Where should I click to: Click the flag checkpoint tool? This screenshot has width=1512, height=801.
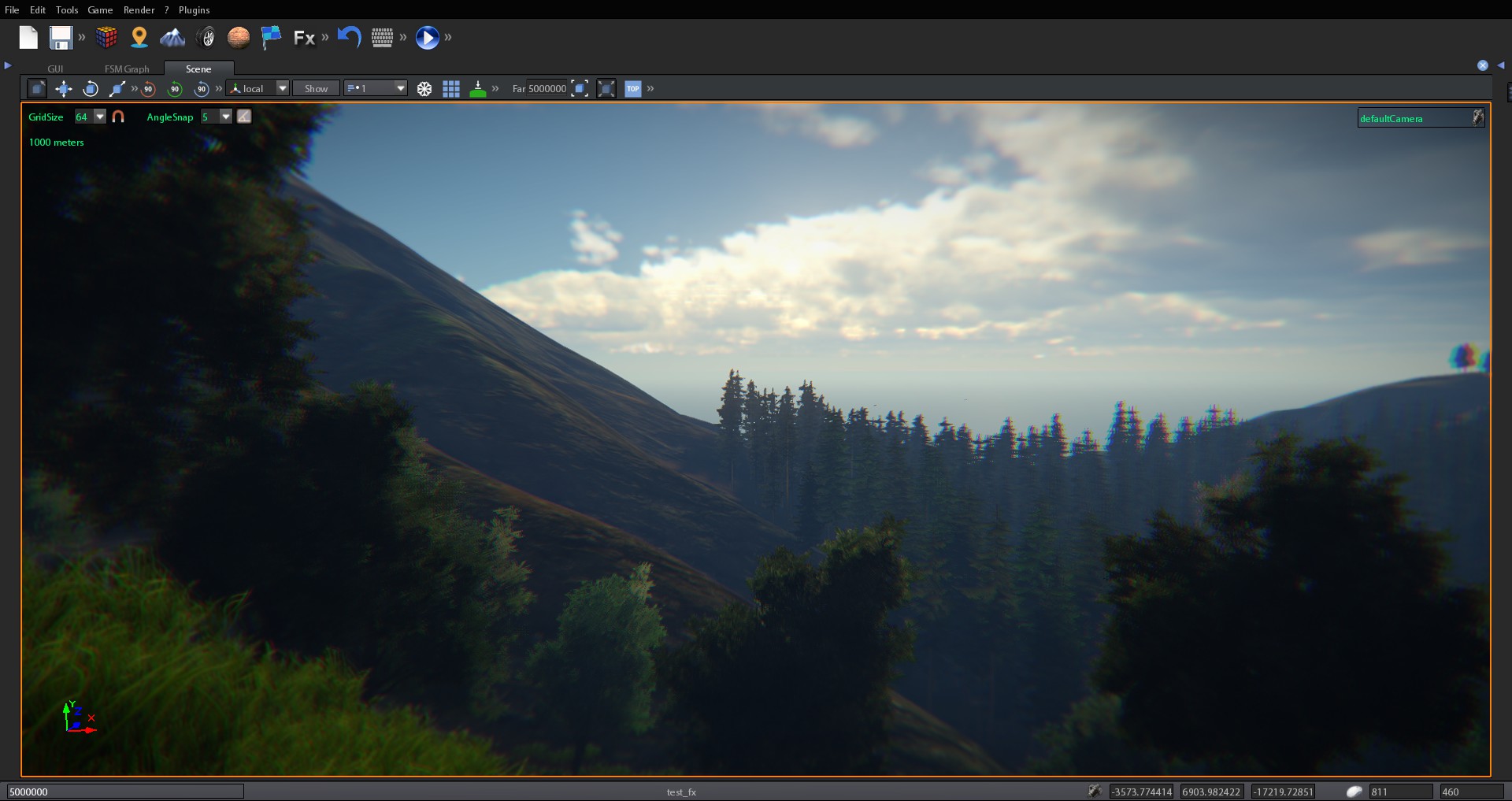271,37
